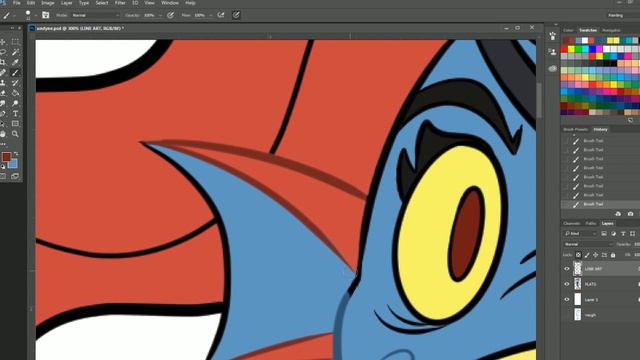Pick the pure yellow swatch
This screenshot has height=360, width=640.
[x=571, y=49]
